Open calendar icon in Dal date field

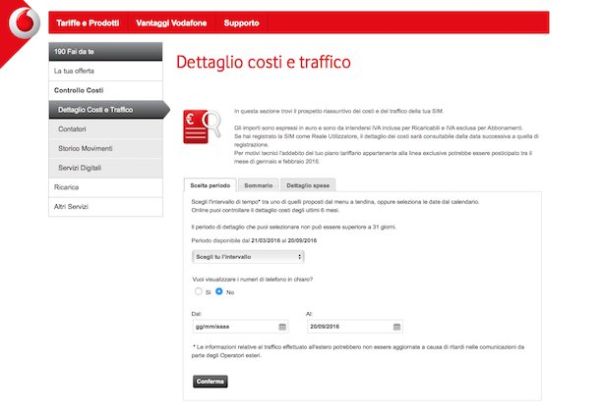282,326
